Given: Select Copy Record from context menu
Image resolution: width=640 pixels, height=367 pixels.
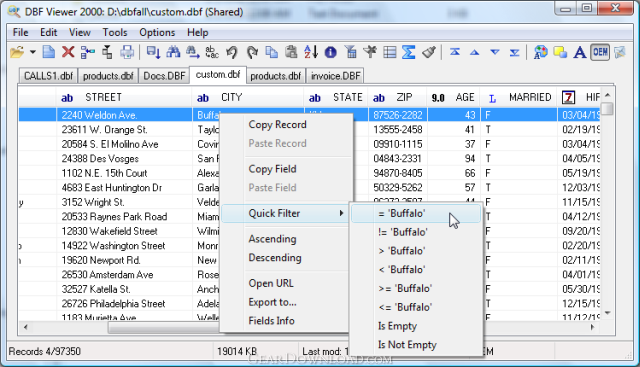Looking at the screenshot, I should pos(278,125).
